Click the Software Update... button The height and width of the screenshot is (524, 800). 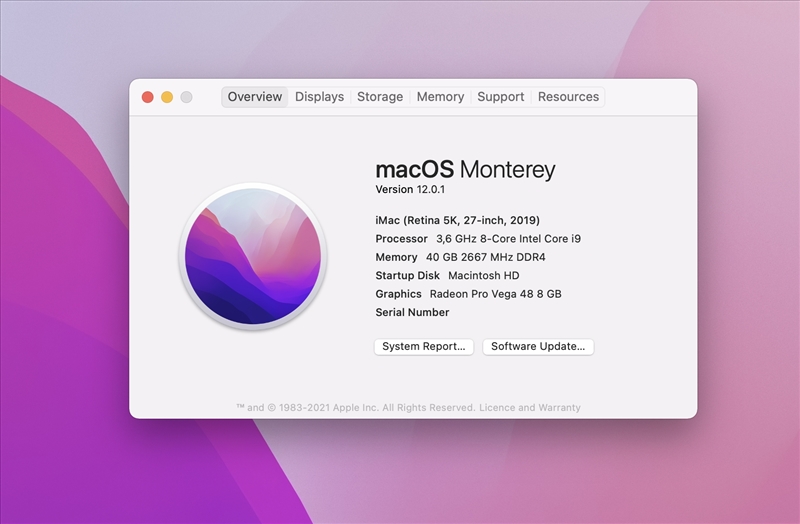538,346
